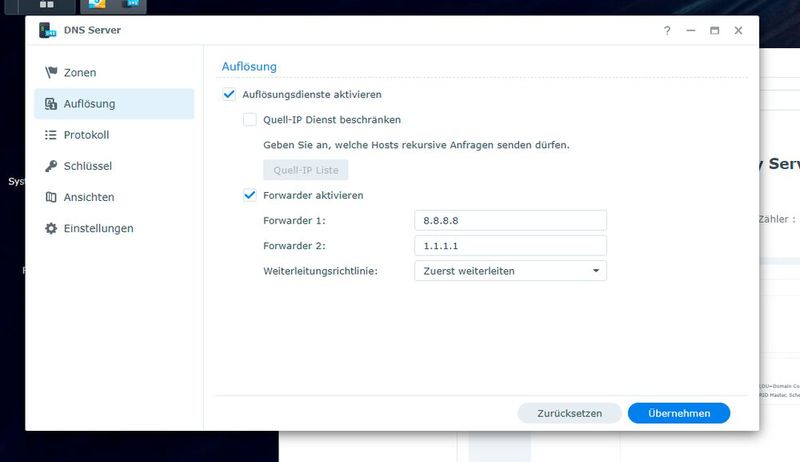Select Auflösung in the sidebar
Screen dimensions: 800x462
(x=114, y=104)
